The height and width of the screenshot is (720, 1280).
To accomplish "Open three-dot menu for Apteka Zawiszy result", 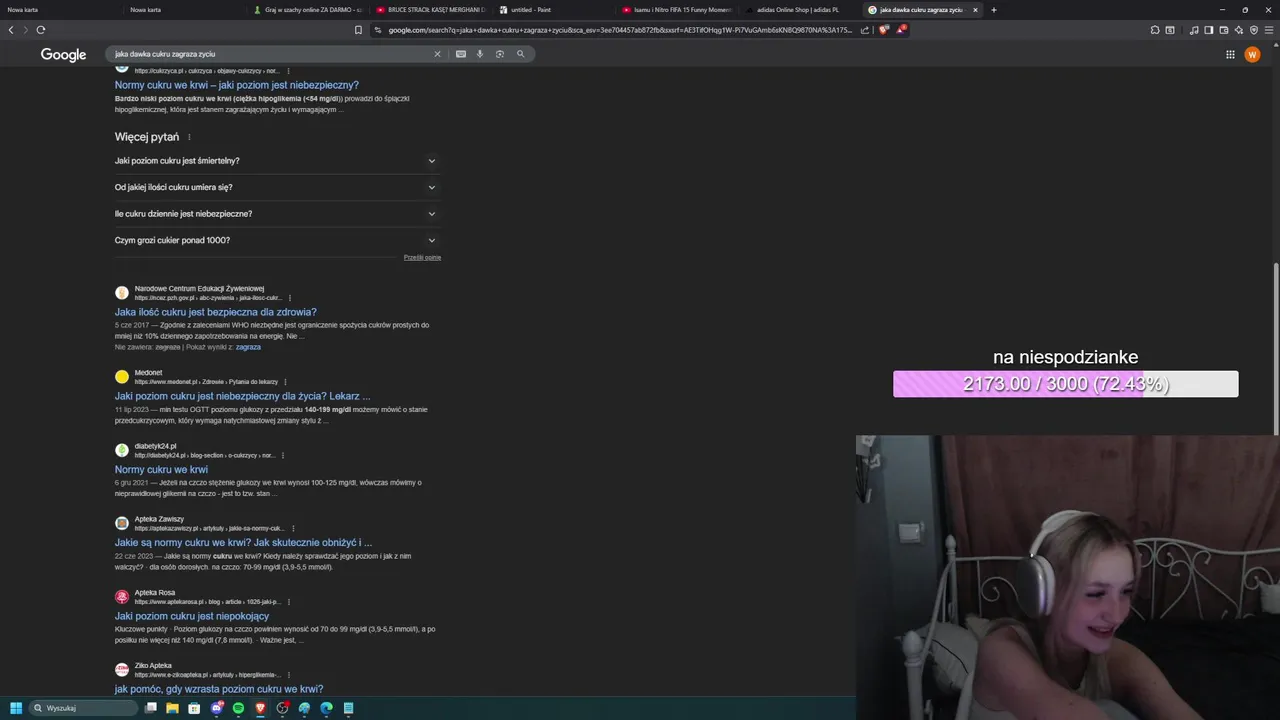I will click(x=293, y=528).
